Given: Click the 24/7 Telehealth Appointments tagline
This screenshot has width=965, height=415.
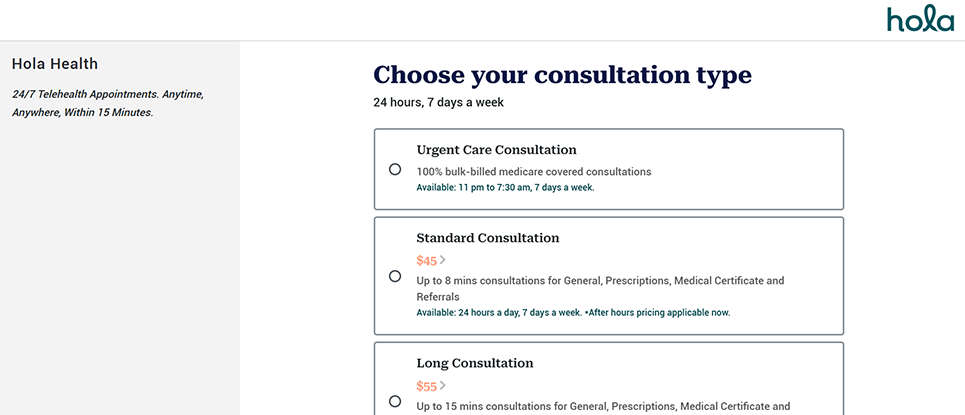Looking at the screenshot, I should tap(107, 103).
